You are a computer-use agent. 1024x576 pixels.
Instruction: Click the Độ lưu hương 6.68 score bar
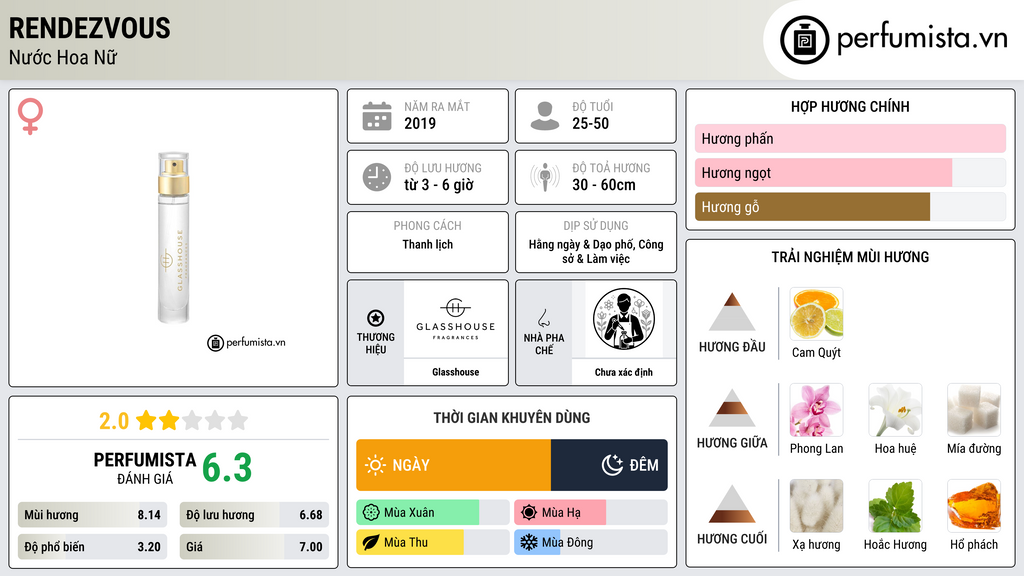tap(254, 515)
